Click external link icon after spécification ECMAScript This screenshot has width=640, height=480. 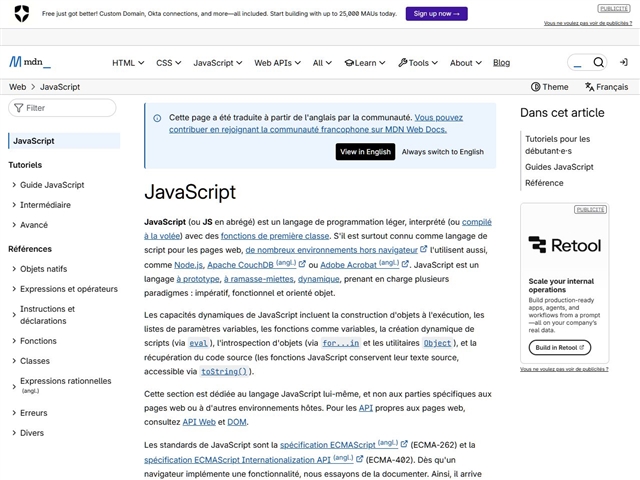[x=404, y=444]
